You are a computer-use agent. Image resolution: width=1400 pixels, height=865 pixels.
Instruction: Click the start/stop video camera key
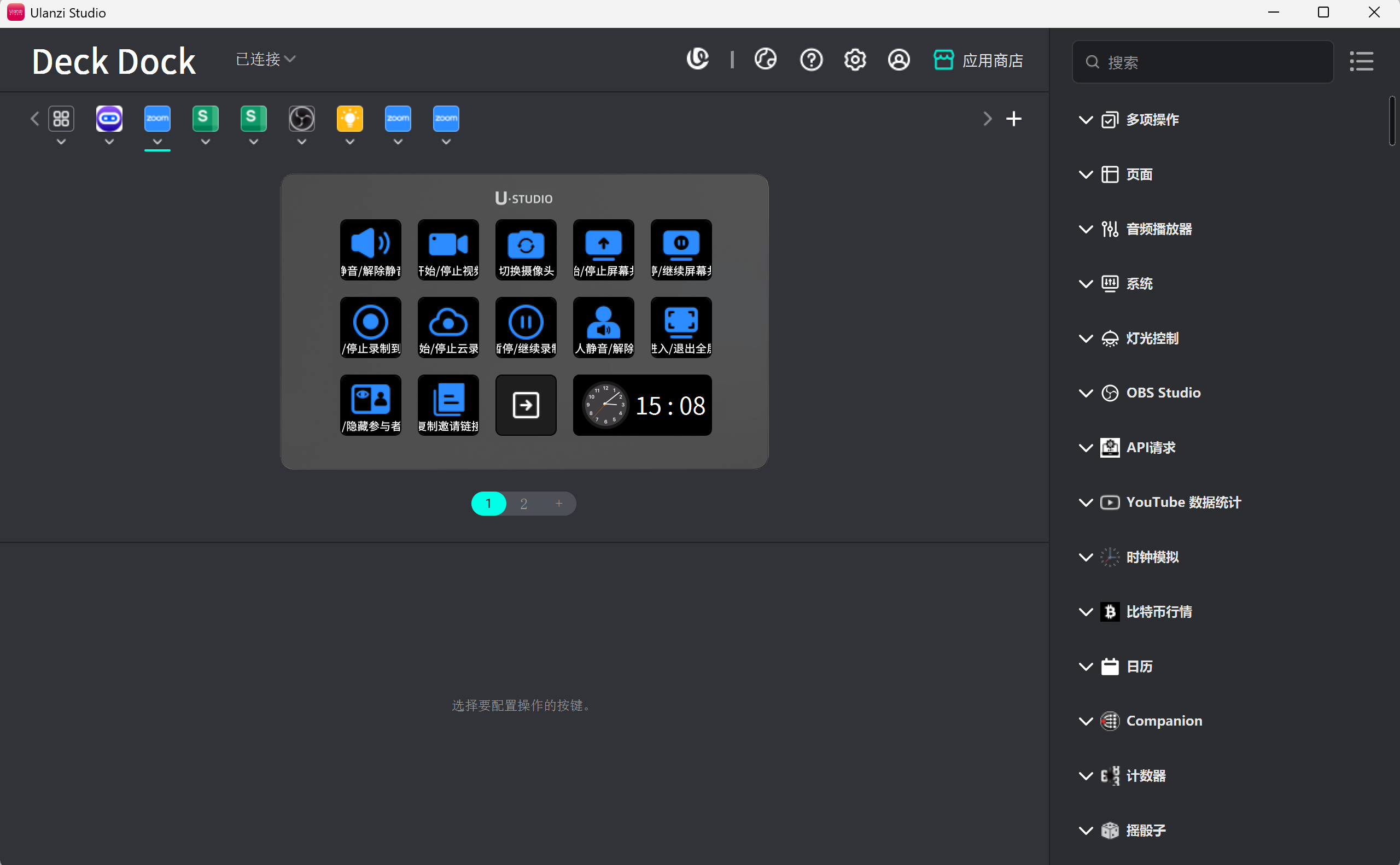pyautogui.click(x=448, y=249)
